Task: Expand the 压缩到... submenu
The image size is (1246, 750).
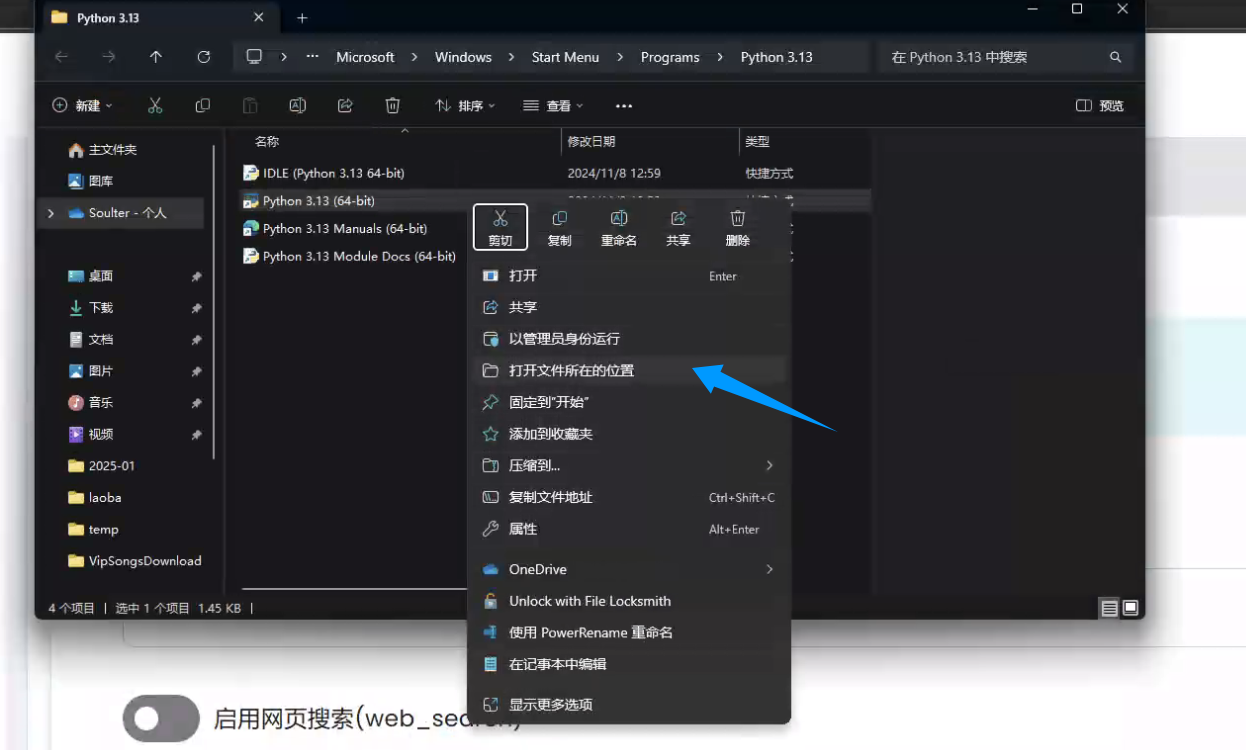Action: click(769, 465)
